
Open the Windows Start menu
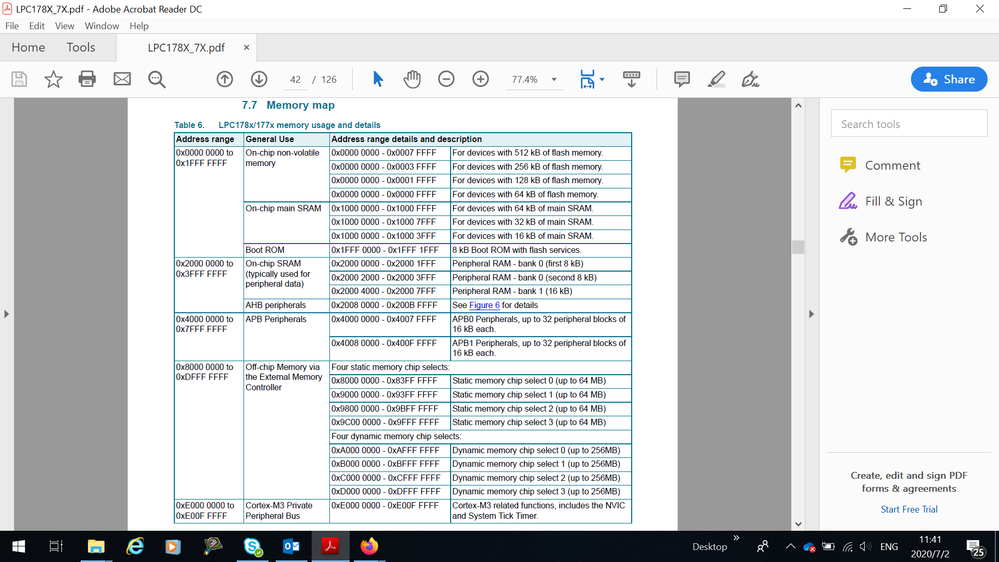click(18, 546)
